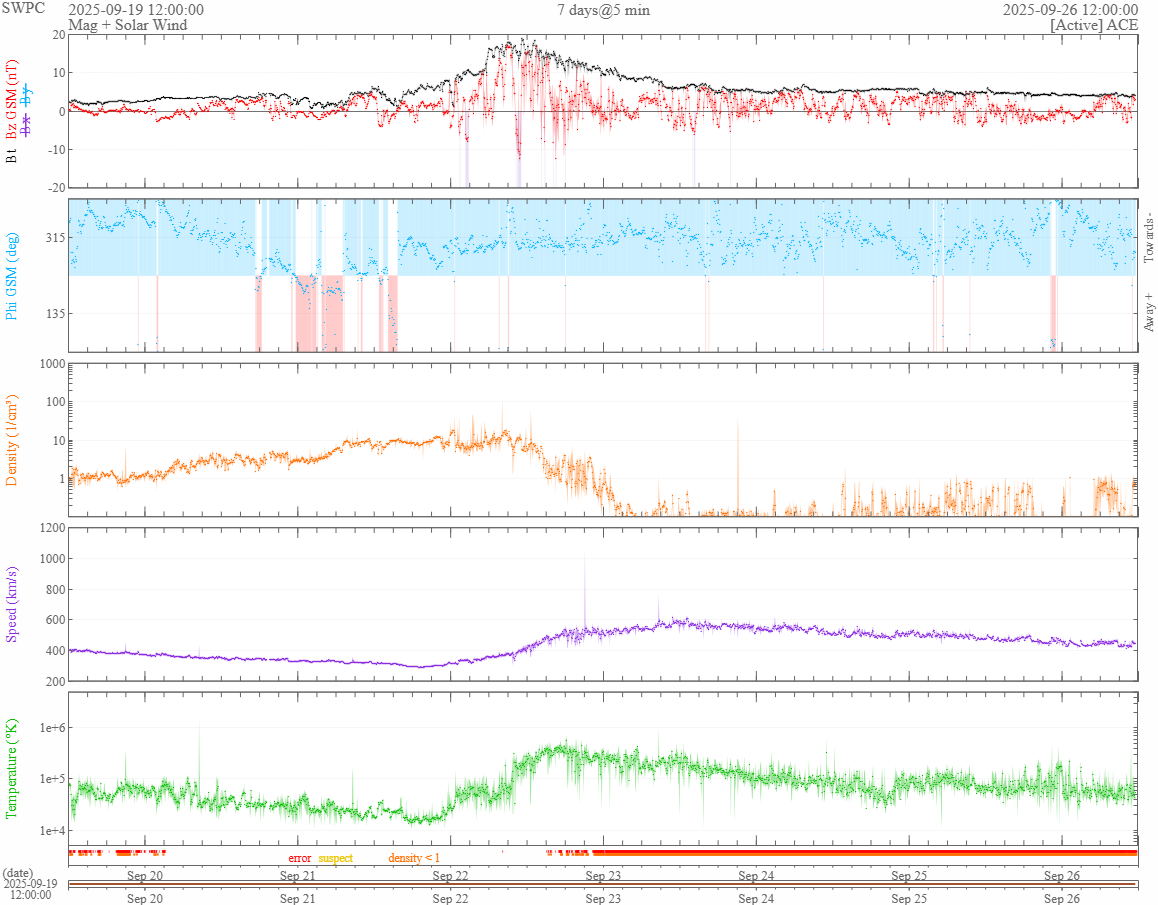Image resolution: width=1158 pixels, height=905 pixels.
Task: Click the SWPC label
Action: [x=23, y=8]
